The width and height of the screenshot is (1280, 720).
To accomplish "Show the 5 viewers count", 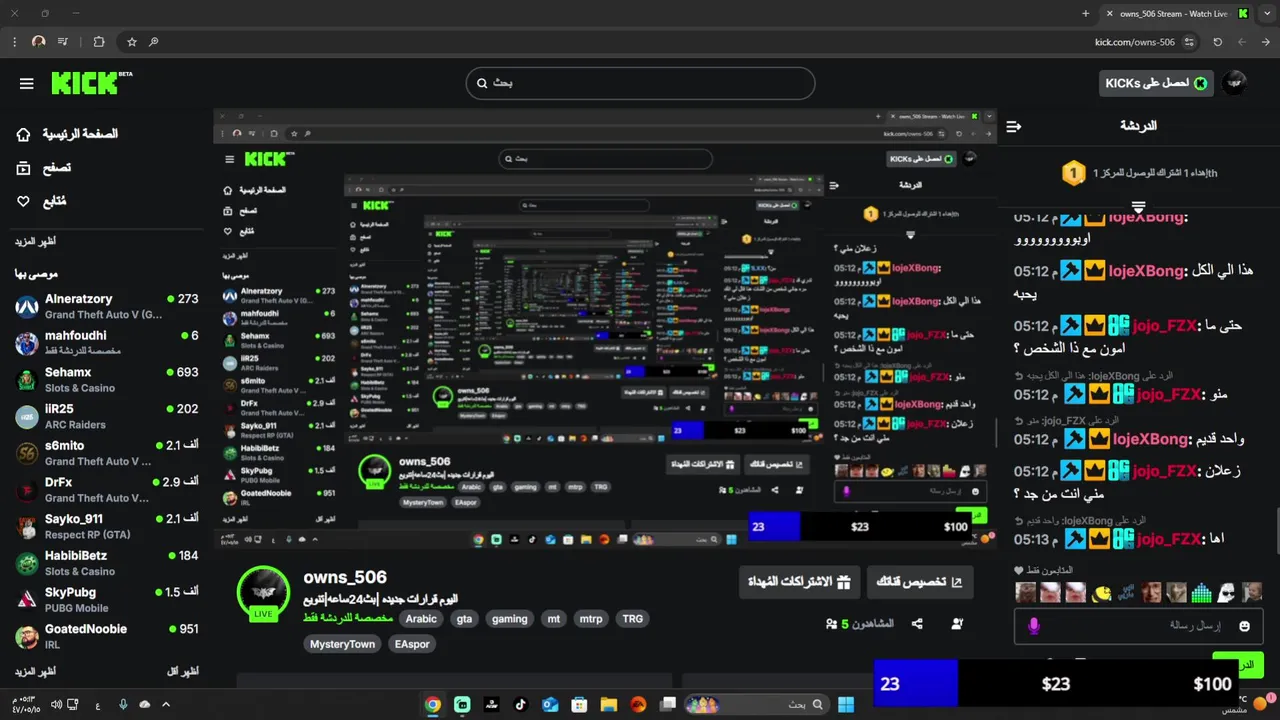I will pos(859,624).
